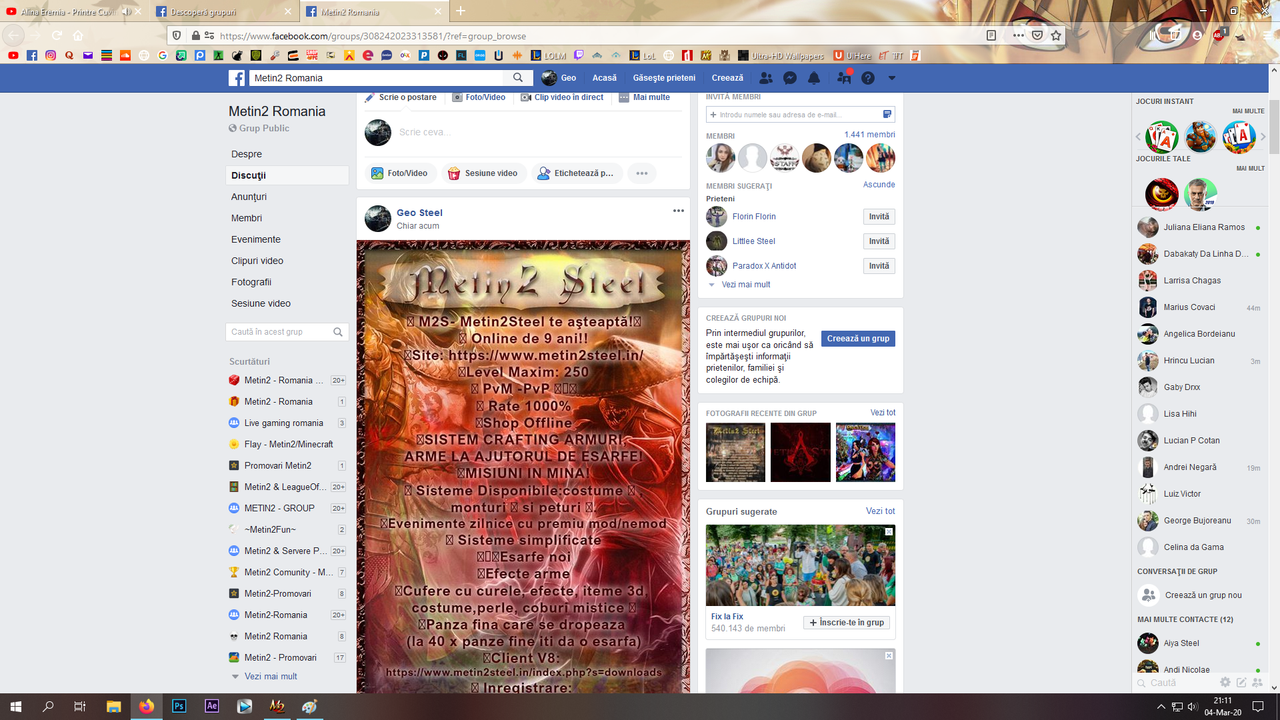The width and height of the screenshot is (1280, 720).
Task: Open chat settings gear icon
Action: coord(1225,683)
